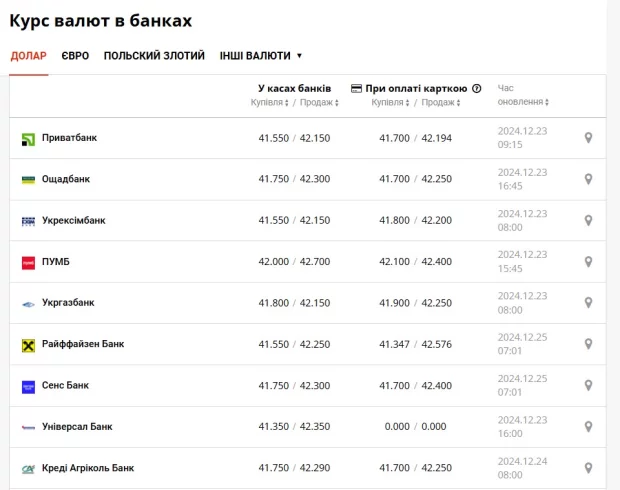This screenshot has width=620, height=490.
Task: Switch to the ЄВРО tab
Action: 75,56
